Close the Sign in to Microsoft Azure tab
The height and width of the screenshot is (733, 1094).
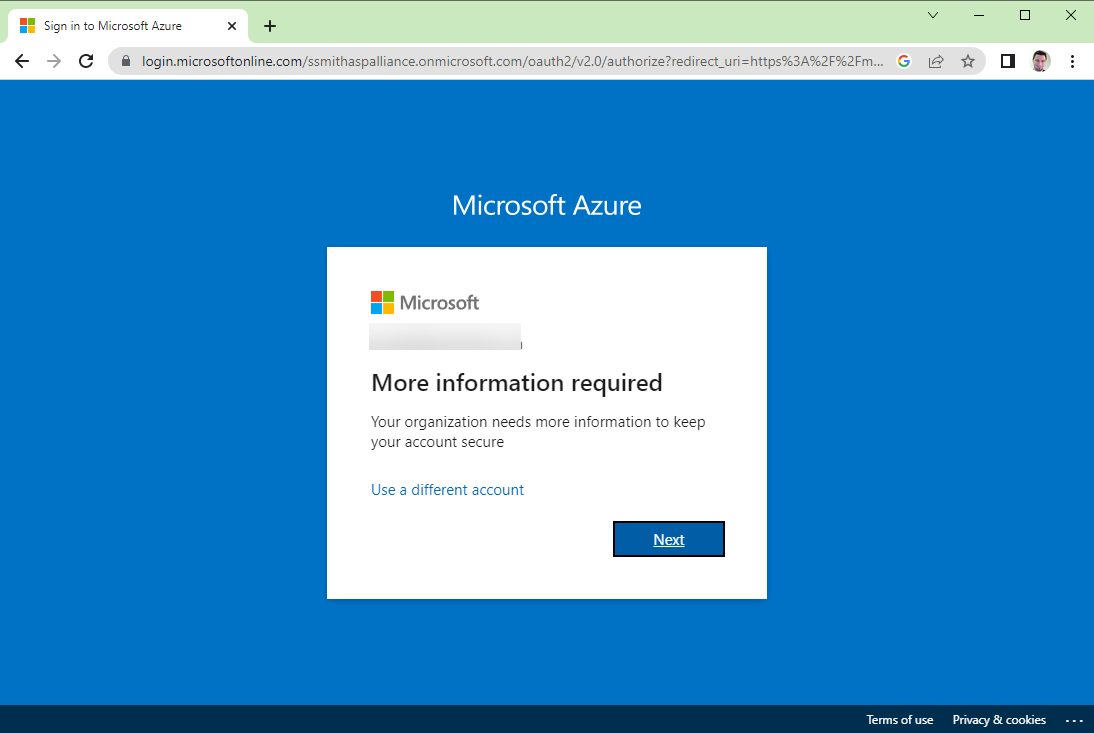(x=232, y=26)
